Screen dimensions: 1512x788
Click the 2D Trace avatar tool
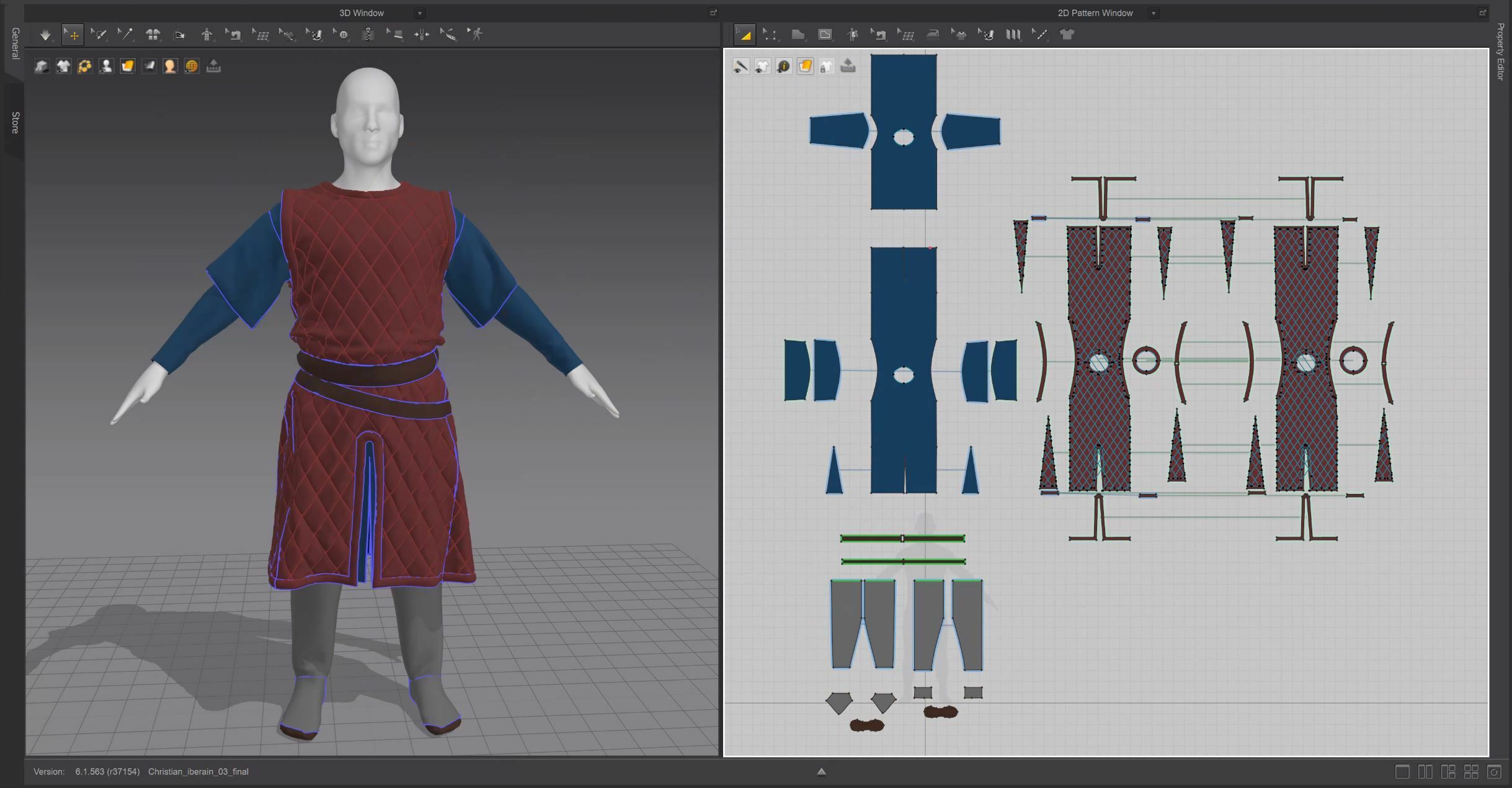852,35
